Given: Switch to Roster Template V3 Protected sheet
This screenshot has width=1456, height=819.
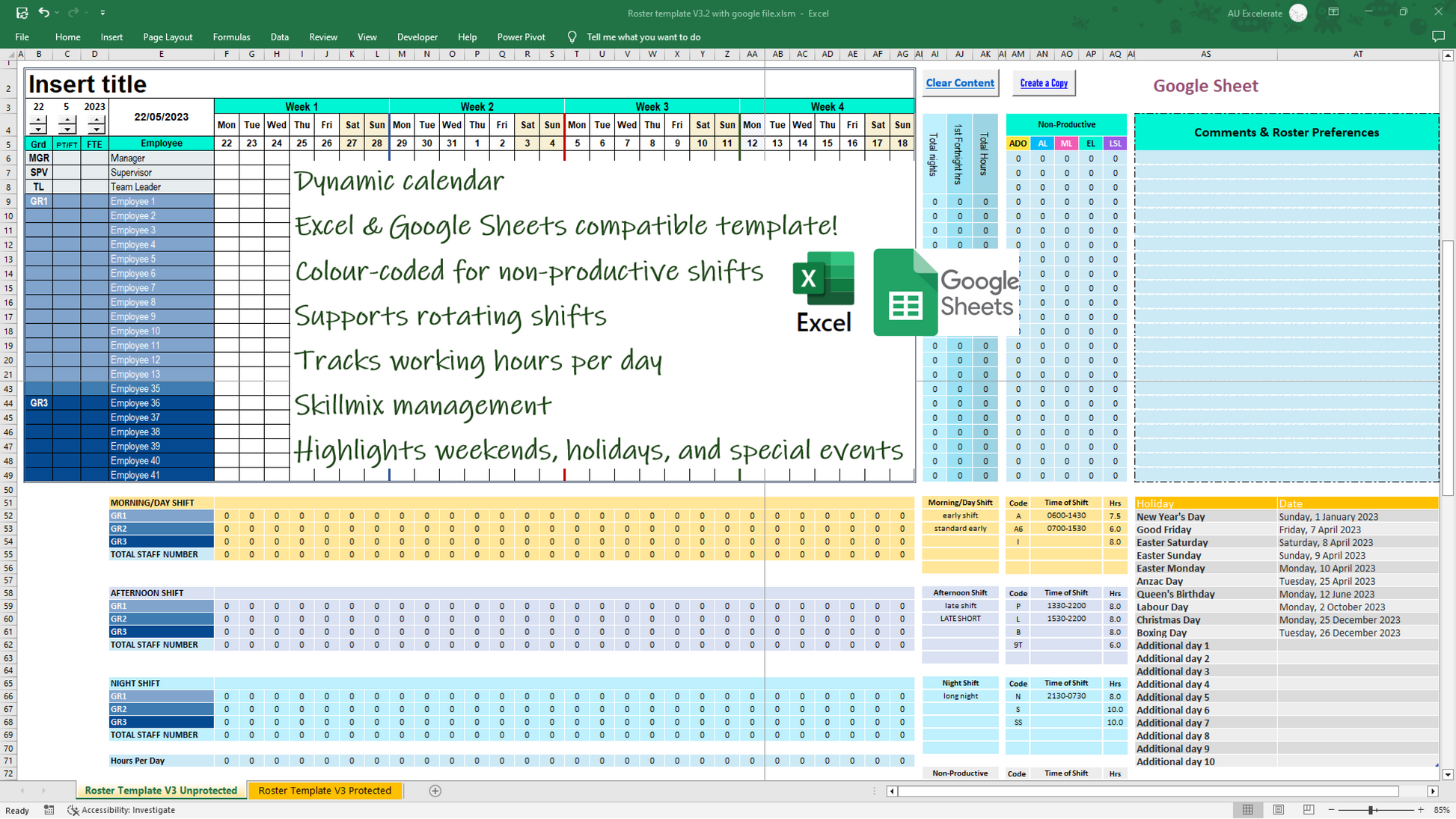Looking at the screenshot, I should [x=324, y=791].
